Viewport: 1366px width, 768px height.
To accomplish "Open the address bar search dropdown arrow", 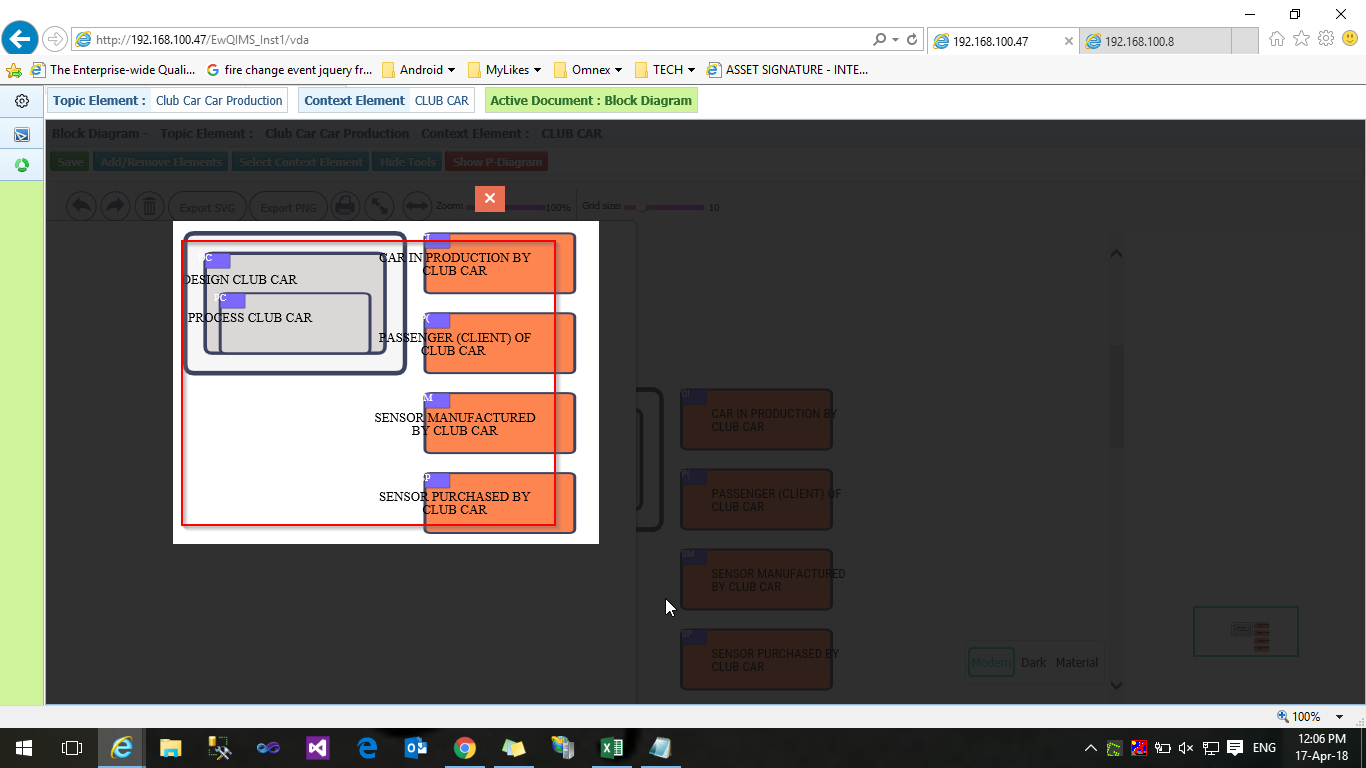I will click(895, 40).
